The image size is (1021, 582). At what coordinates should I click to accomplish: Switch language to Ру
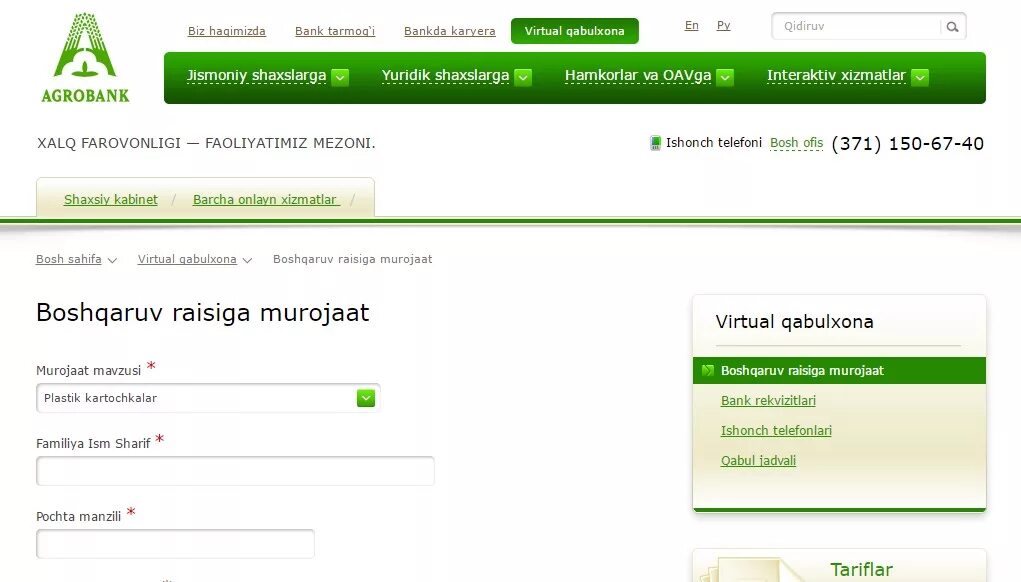coord(723,25)
